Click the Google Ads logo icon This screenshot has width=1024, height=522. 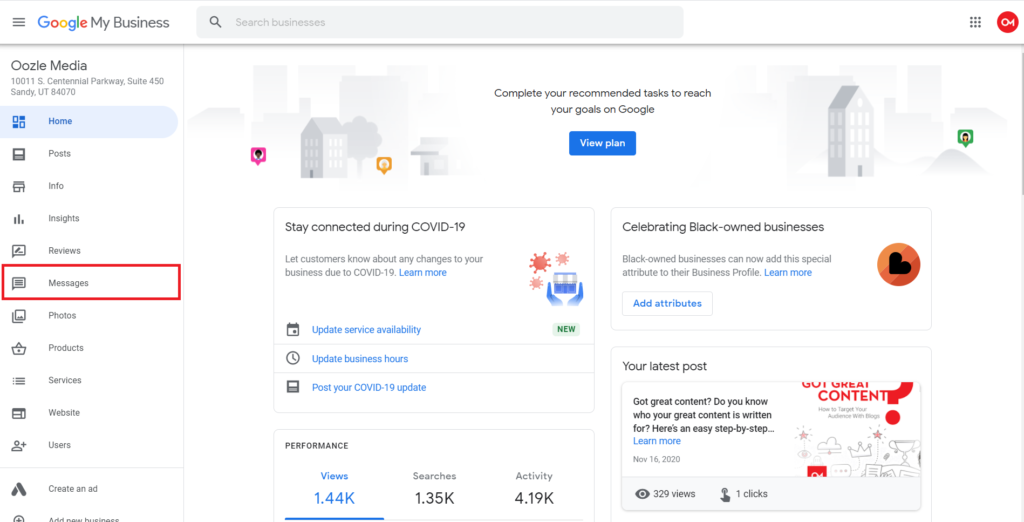tap(19, 489)
